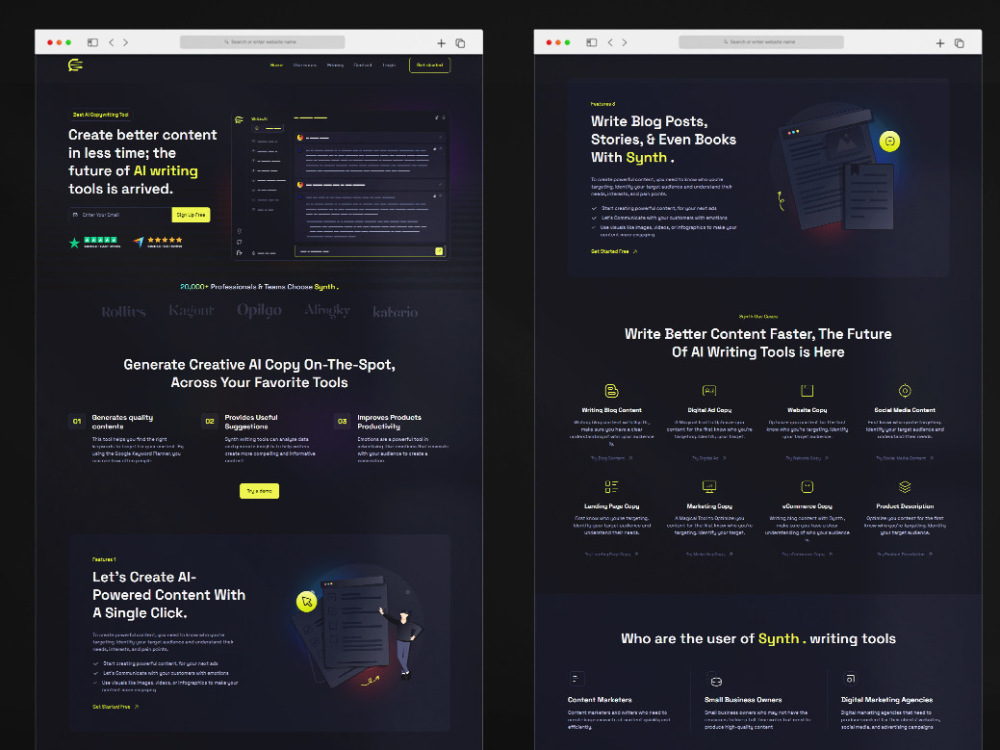
Task: Show tab overview in the right browser window
Action: click(x=959, y=43)
